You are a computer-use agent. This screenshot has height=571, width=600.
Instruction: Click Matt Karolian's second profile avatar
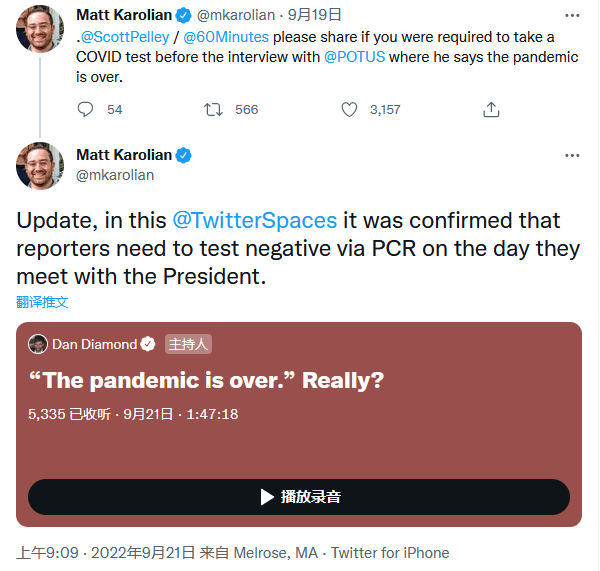point(40,165)
